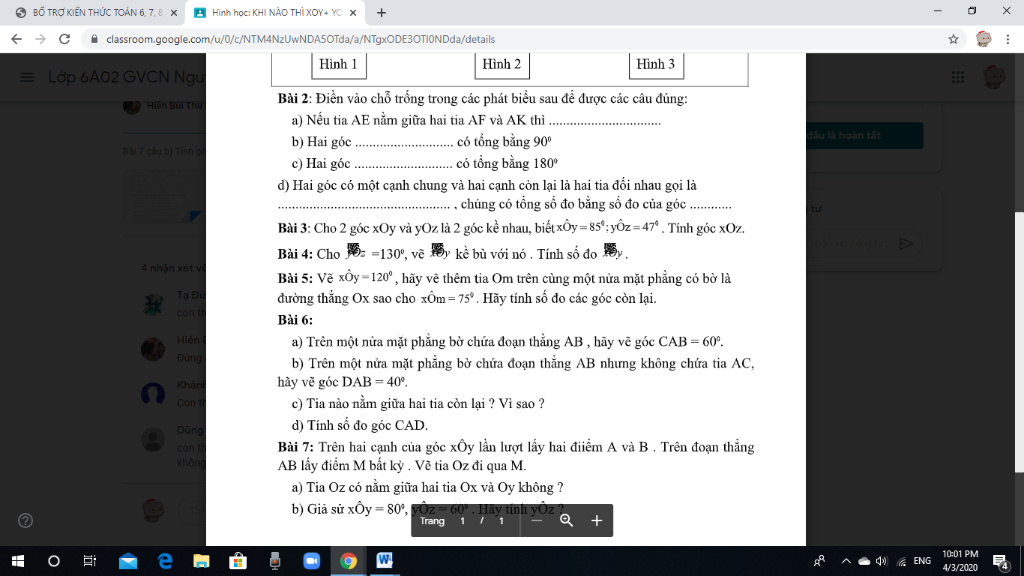Click the page number field in viewer
This screenshot has height=576, width=1024.
coord(462,520)
